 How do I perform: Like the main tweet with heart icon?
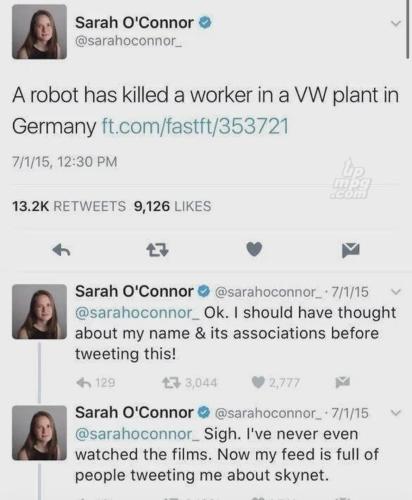(x=254, y=249)
